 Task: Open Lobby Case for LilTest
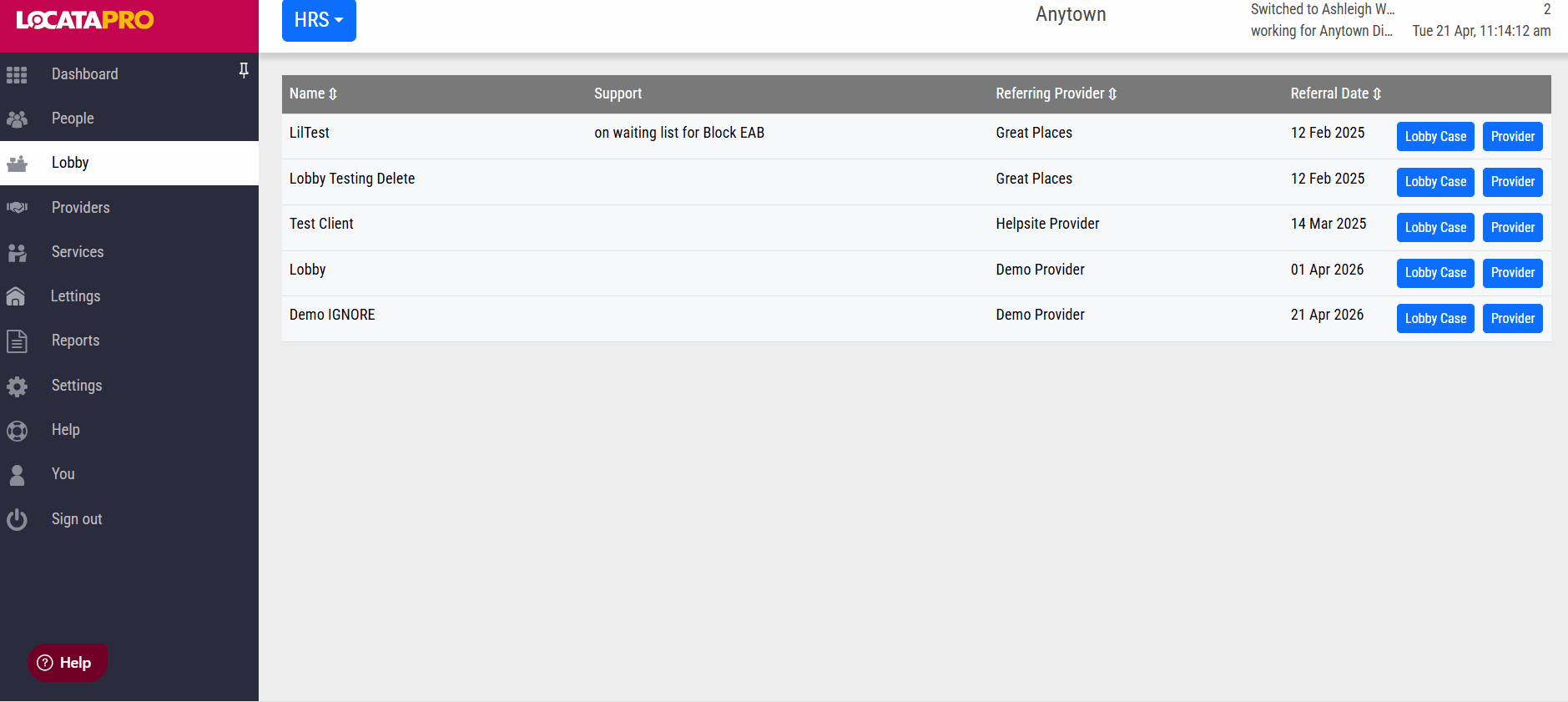pos(1434,136)
